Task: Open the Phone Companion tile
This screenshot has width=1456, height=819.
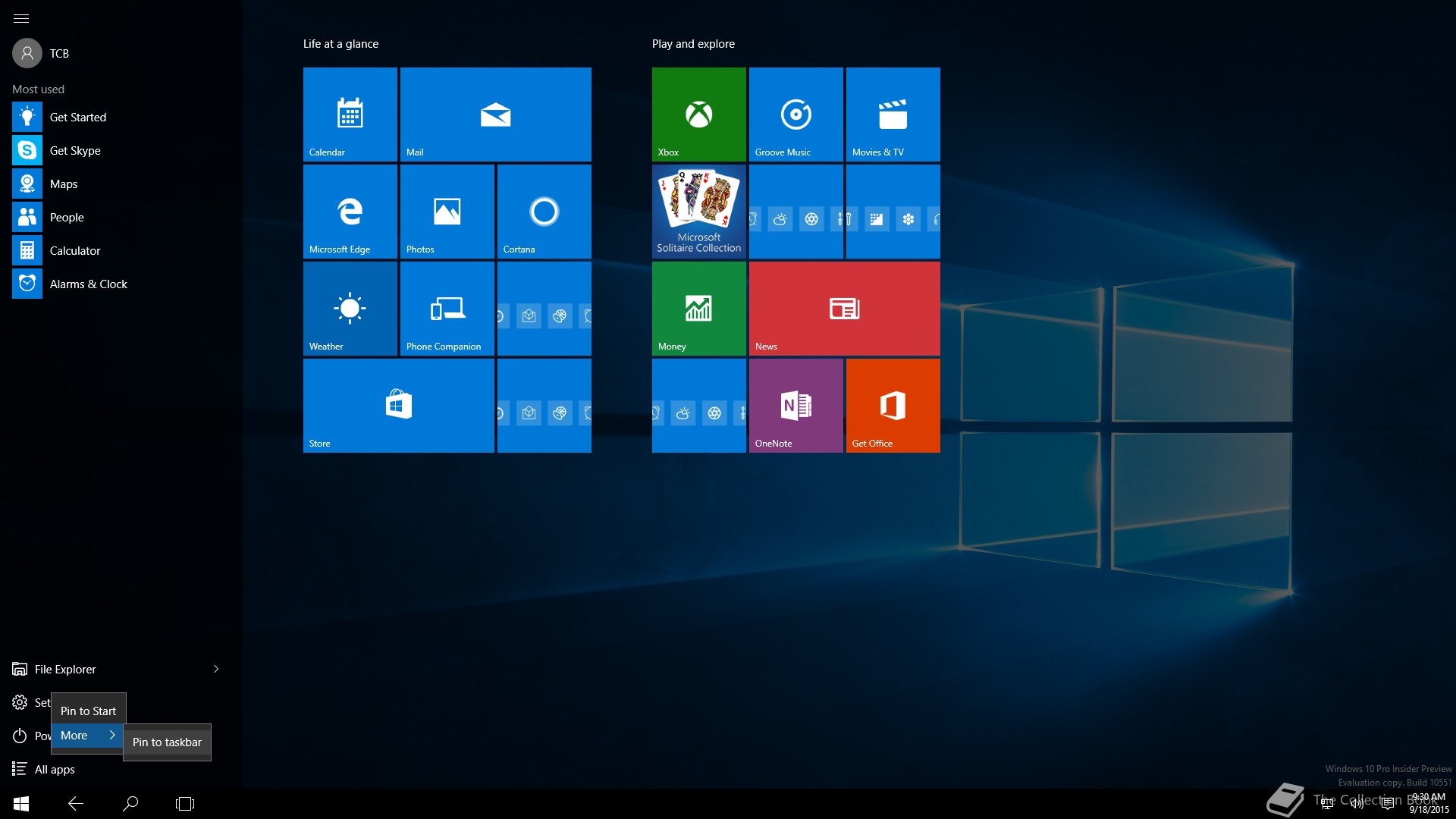Action: tap(447, 309)
